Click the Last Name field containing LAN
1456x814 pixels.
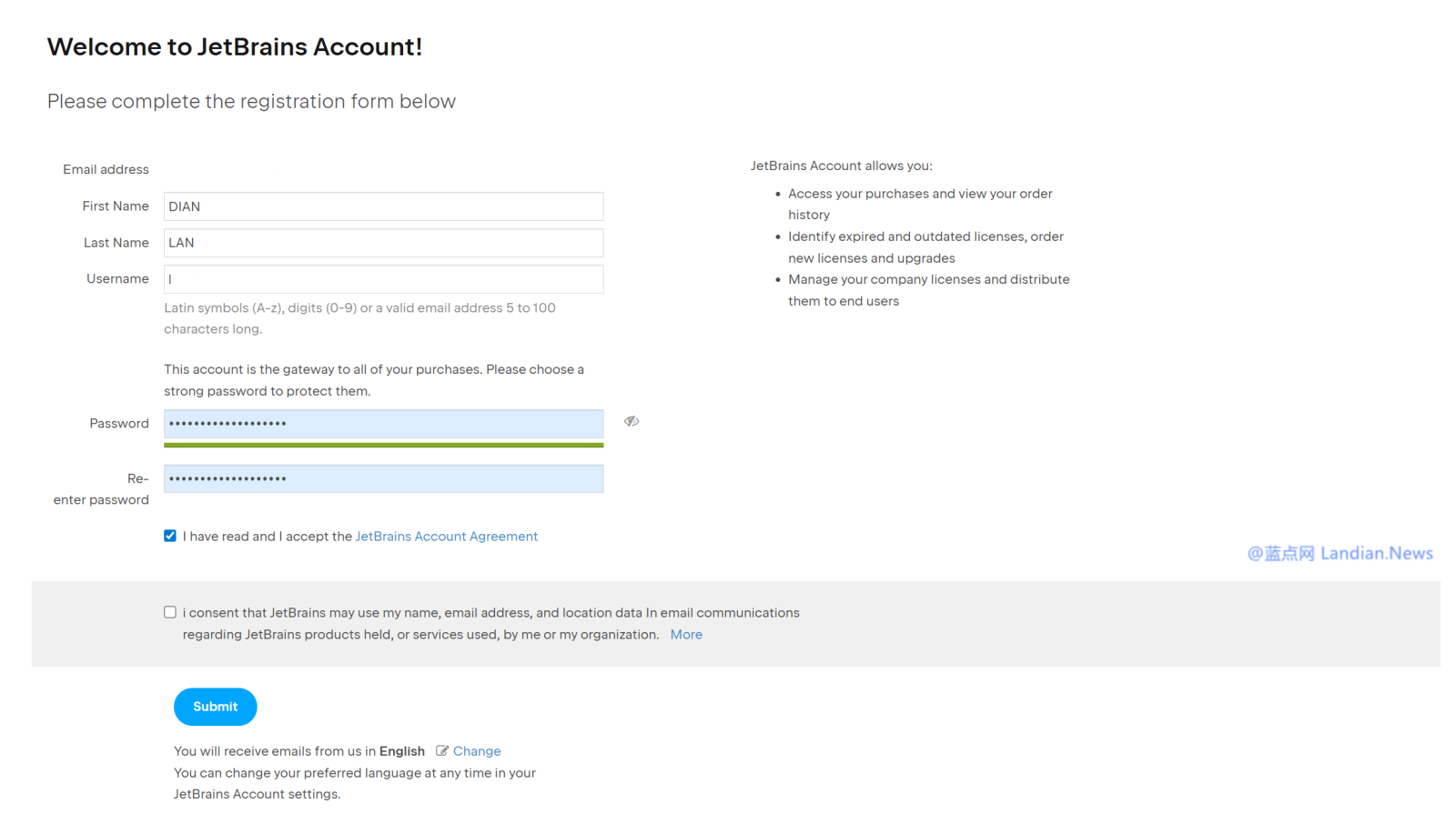click(x=383, y=243)
